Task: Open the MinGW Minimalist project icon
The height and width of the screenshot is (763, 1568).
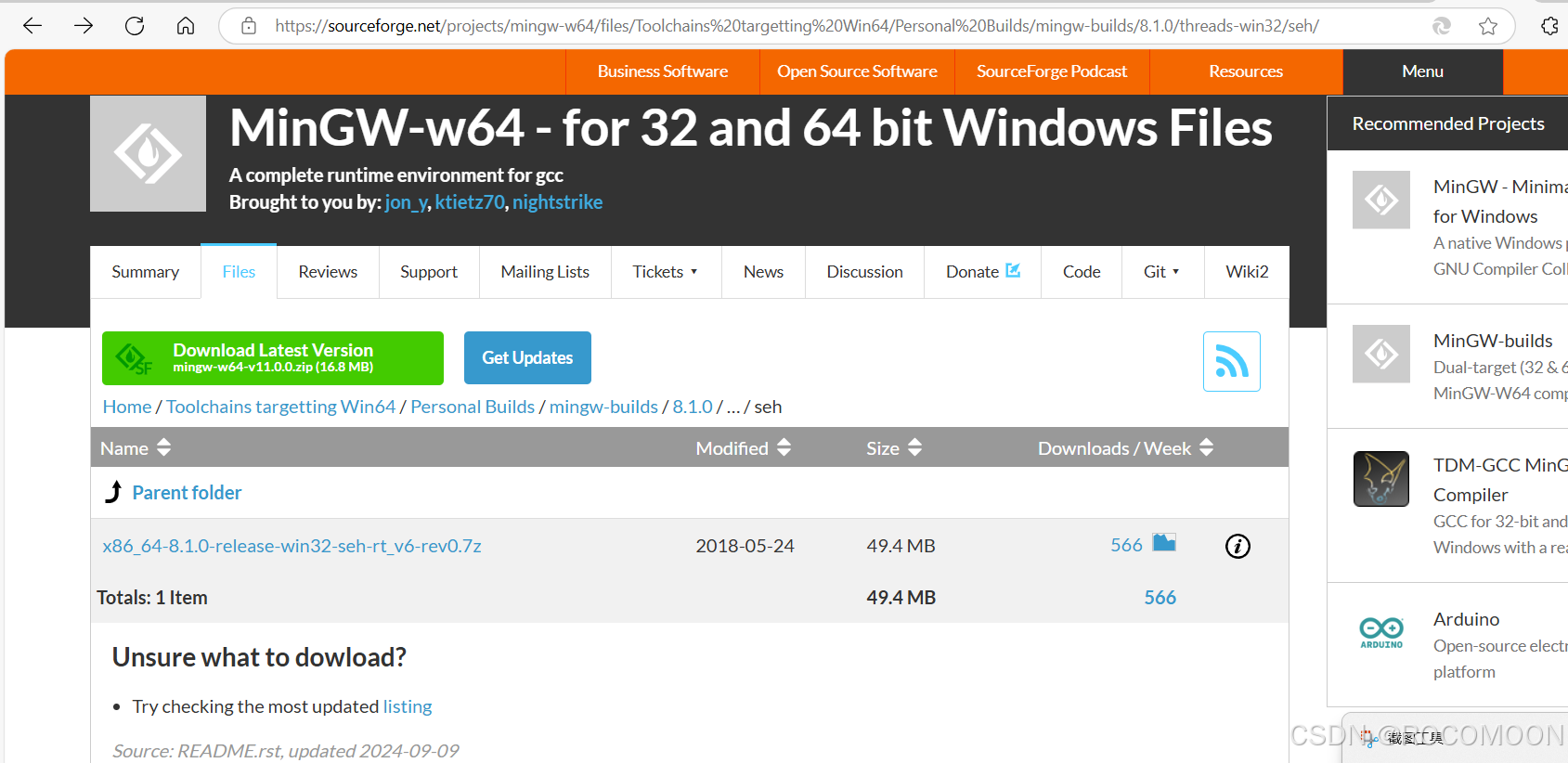Action: click(1381, 200)
